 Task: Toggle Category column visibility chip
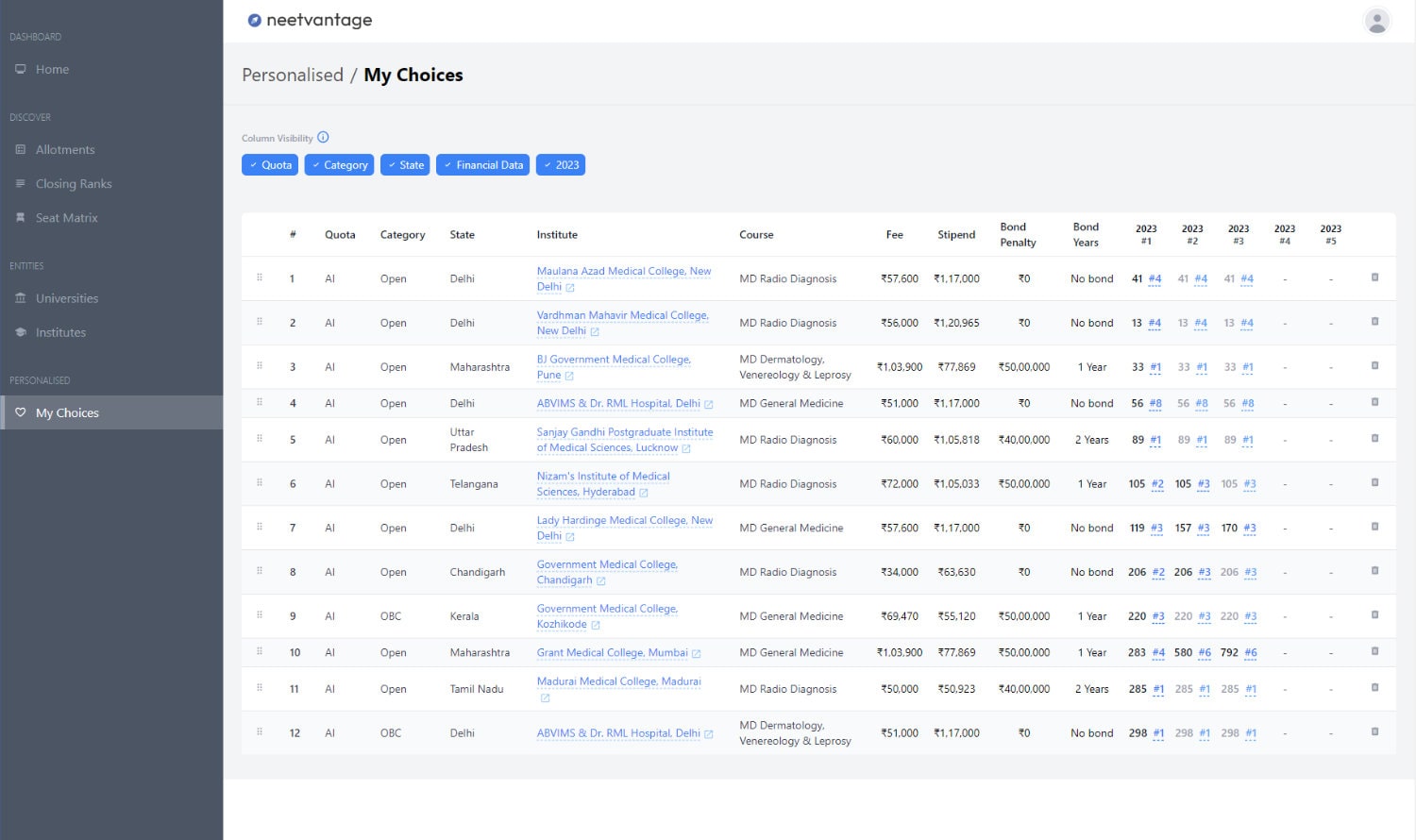(x=339, y=165)
